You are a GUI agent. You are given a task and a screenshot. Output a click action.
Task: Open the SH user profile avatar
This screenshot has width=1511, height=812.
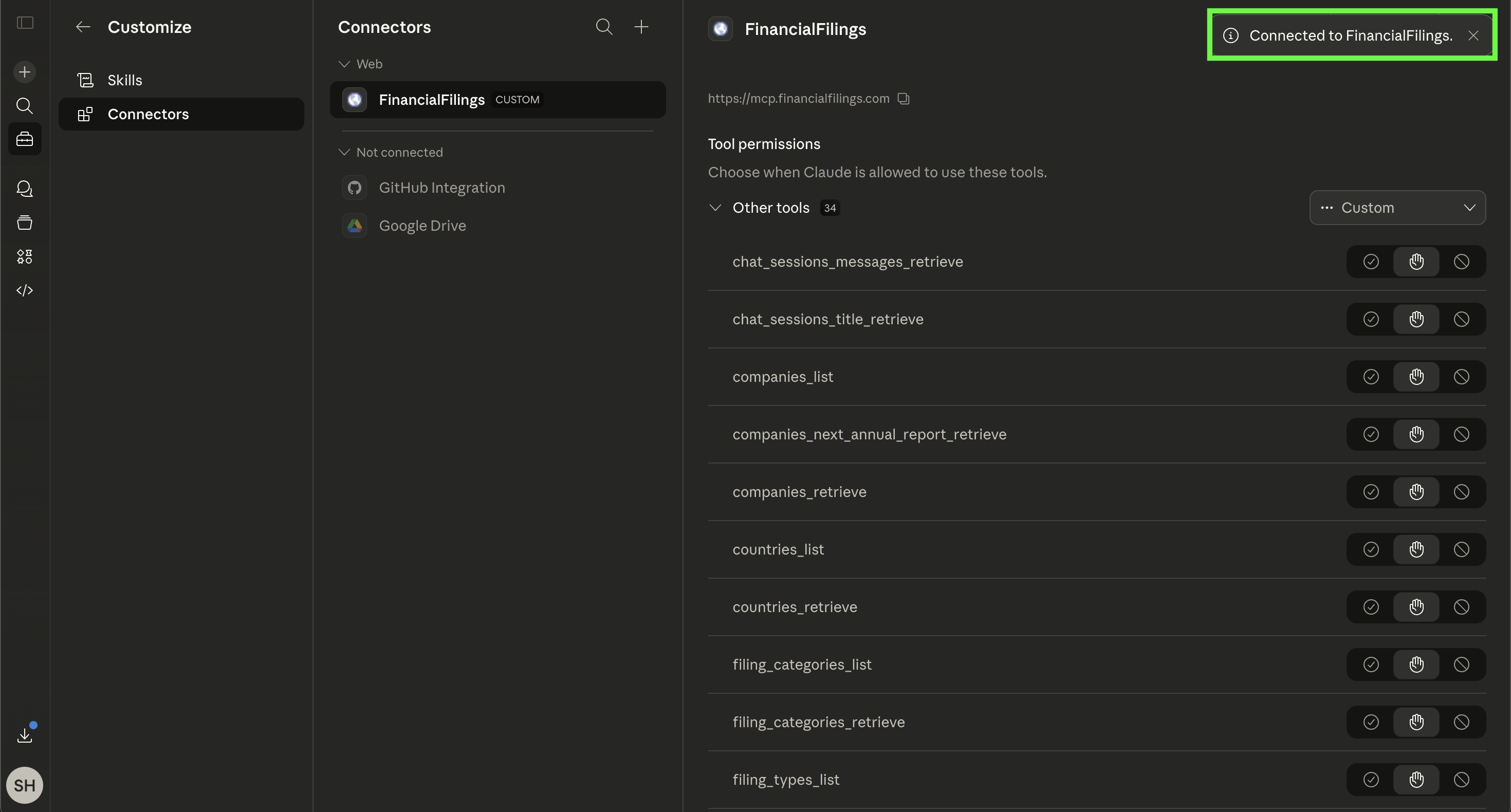tap(25, 785)
